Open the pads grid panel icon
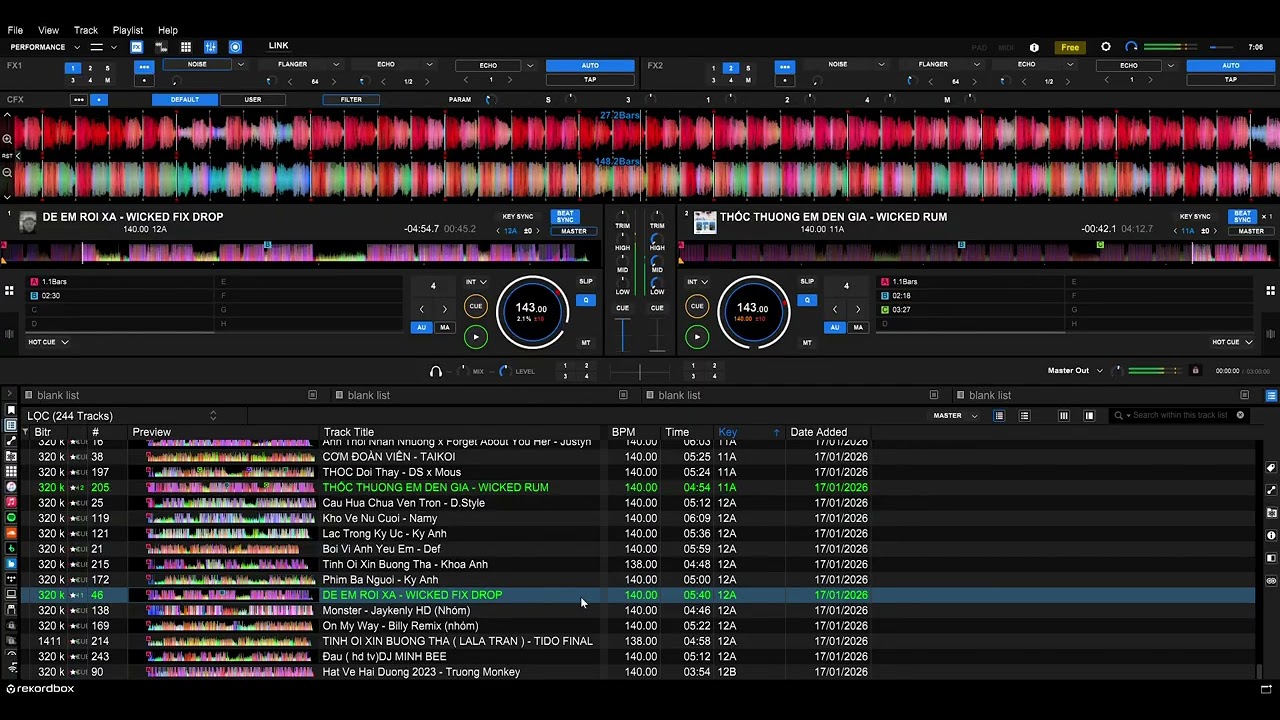 point(186,47)
